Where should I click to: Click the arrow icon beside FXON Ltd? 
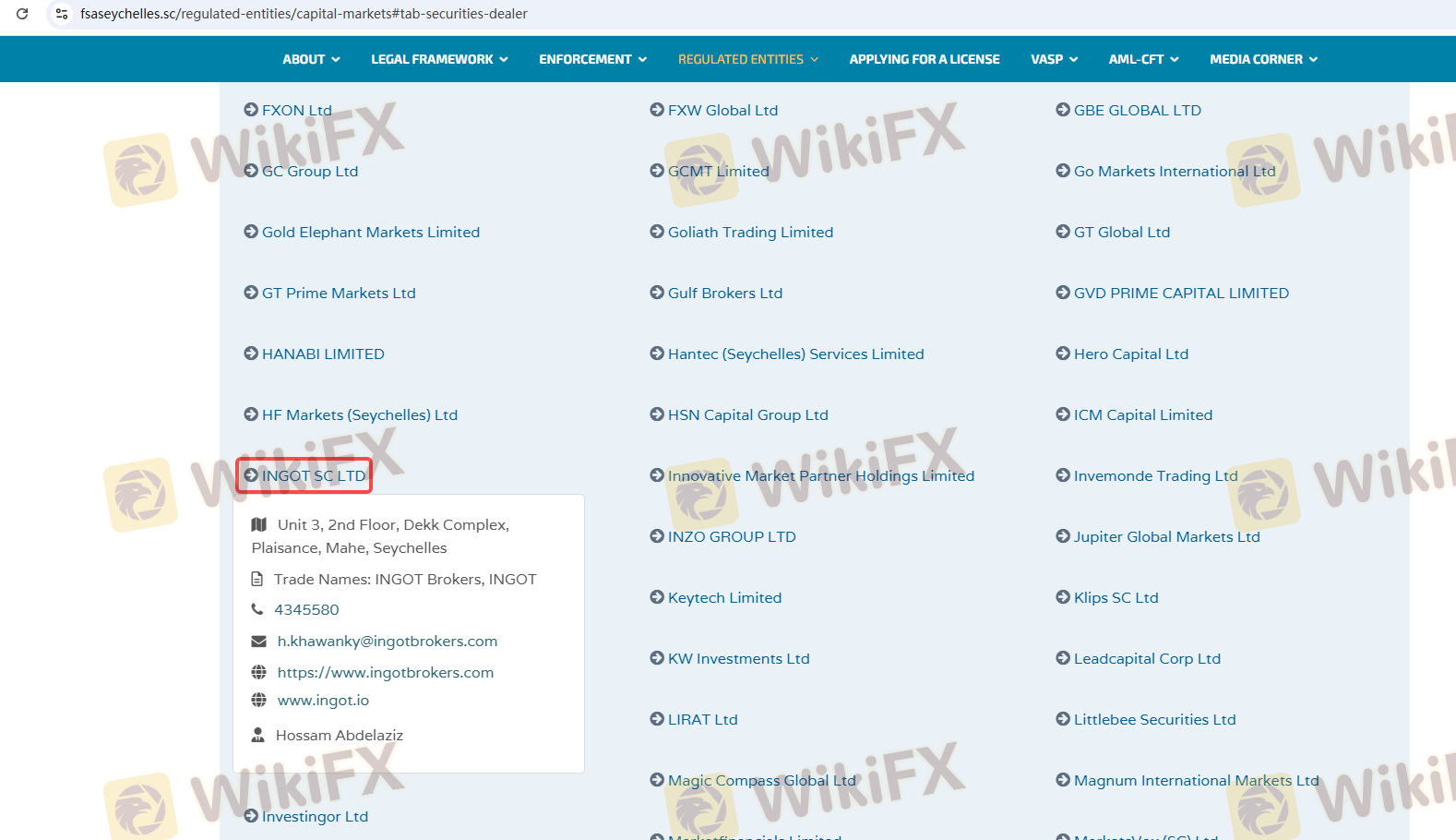(x=251, y=110)
